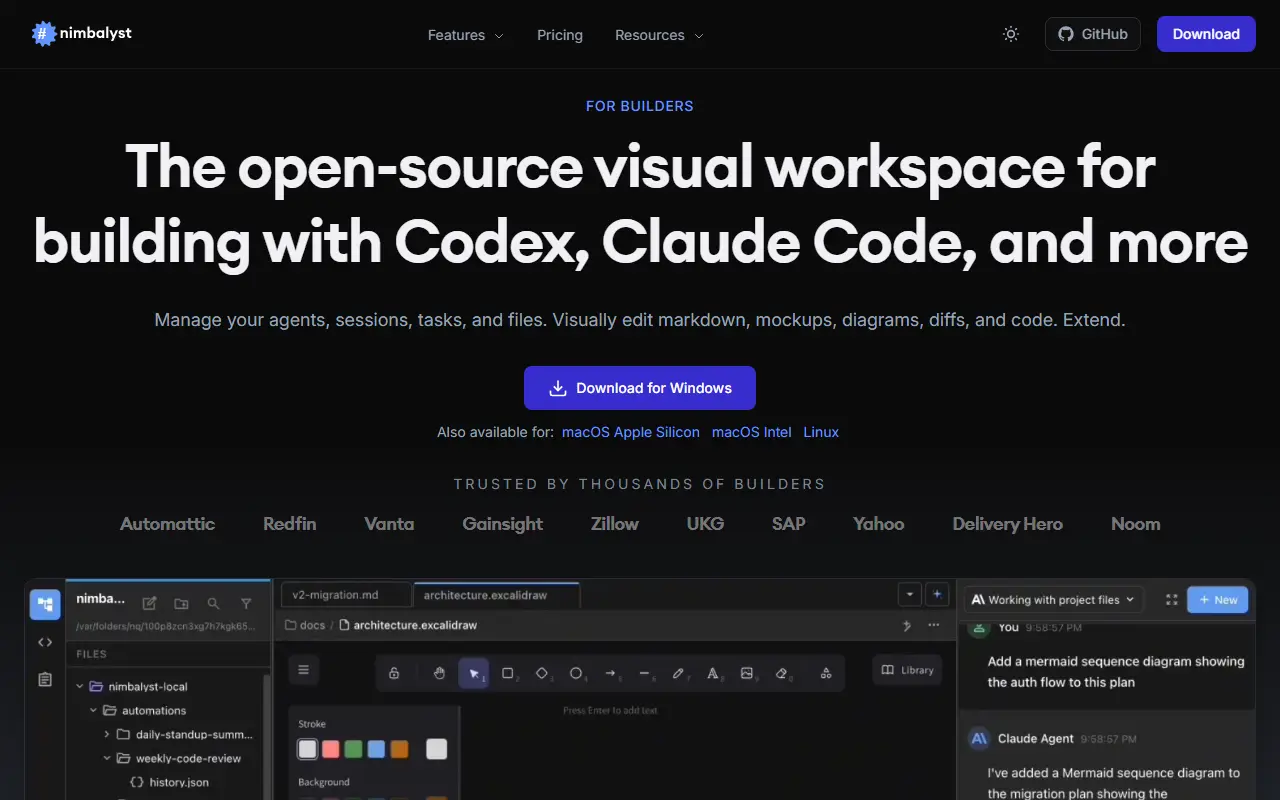
Task: Expand the Resources menu
Action: (659, 35)
